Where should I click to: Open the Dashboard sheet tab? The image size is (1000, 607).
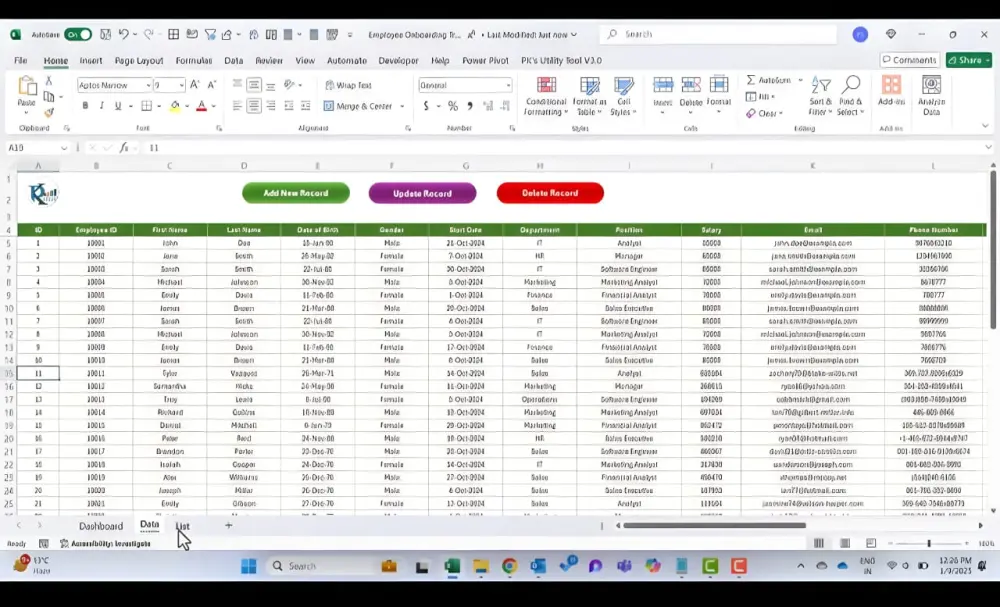click(x=101, y=525)
